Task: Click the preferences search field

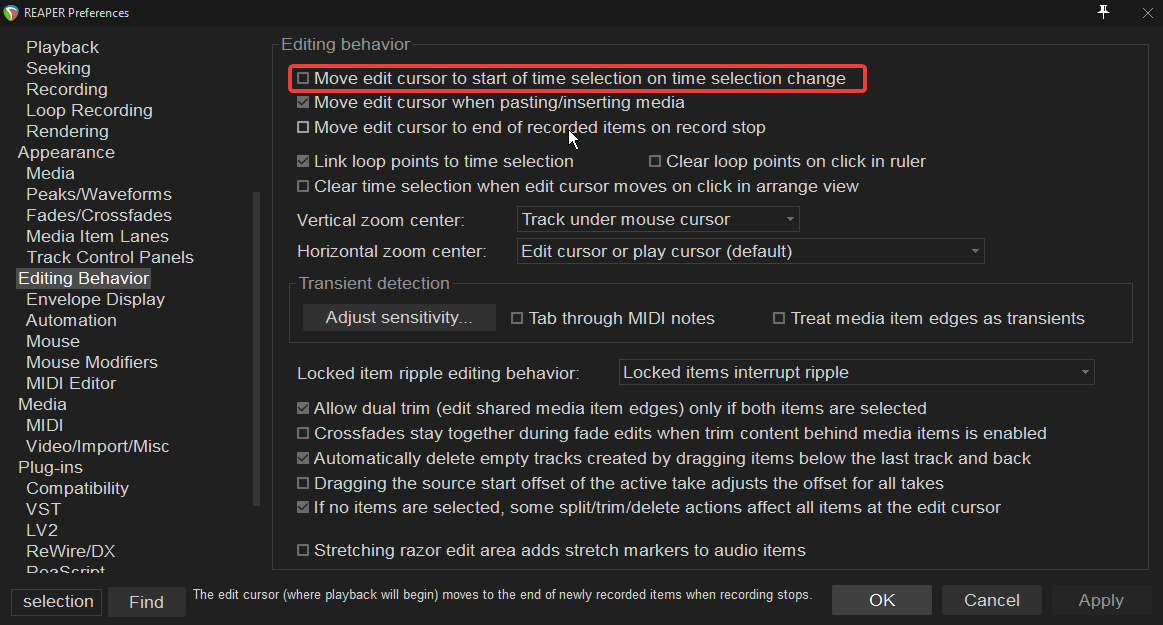Action: [x=57, y=601]
